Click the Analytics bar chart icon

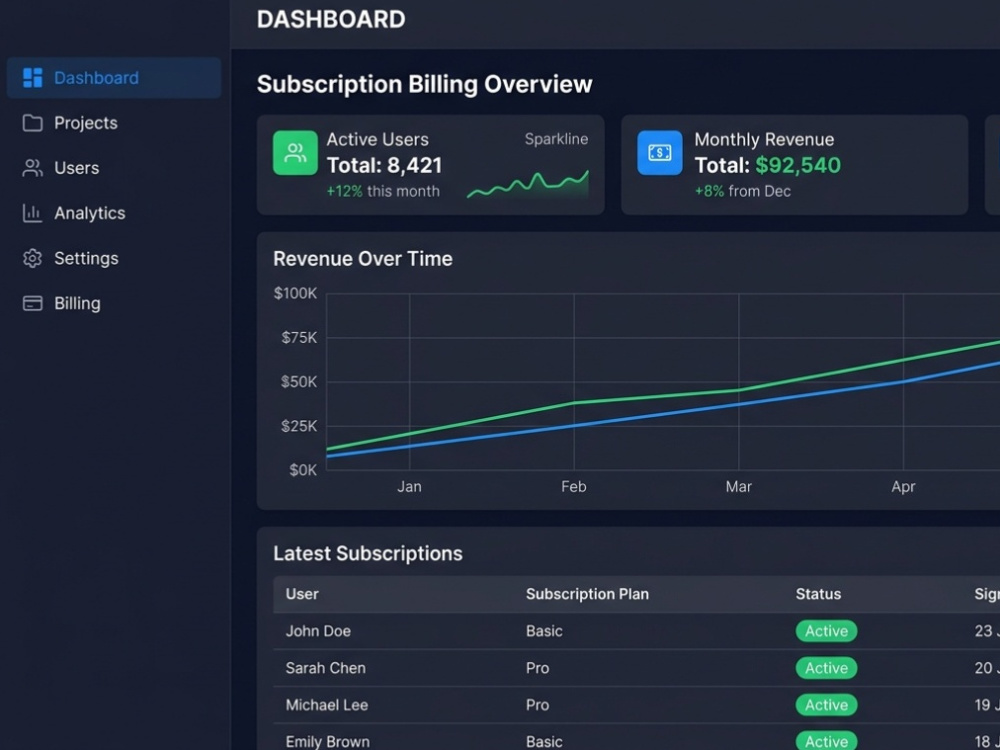point(33,213)
